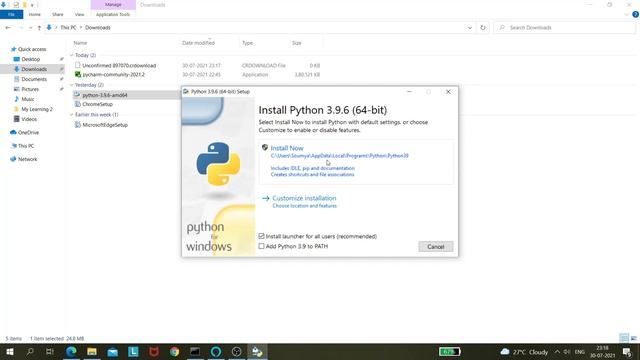Open quick access toolbar customize dropdown
Screen dimensions: 640x360
tap(32, 5)
